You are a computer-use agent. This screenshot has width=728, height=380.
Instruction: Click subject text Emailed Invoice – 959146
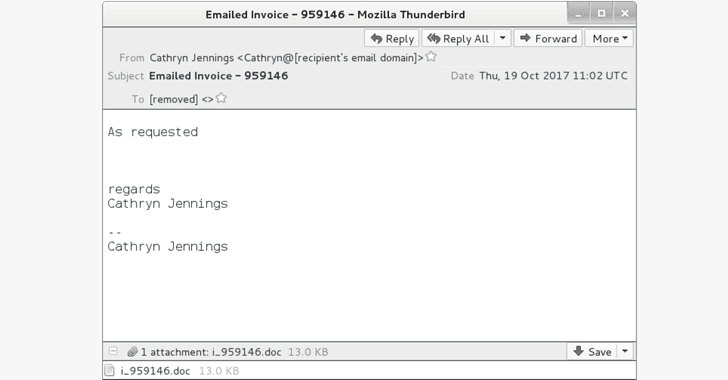pyautogui.click(x=218, y=76)
